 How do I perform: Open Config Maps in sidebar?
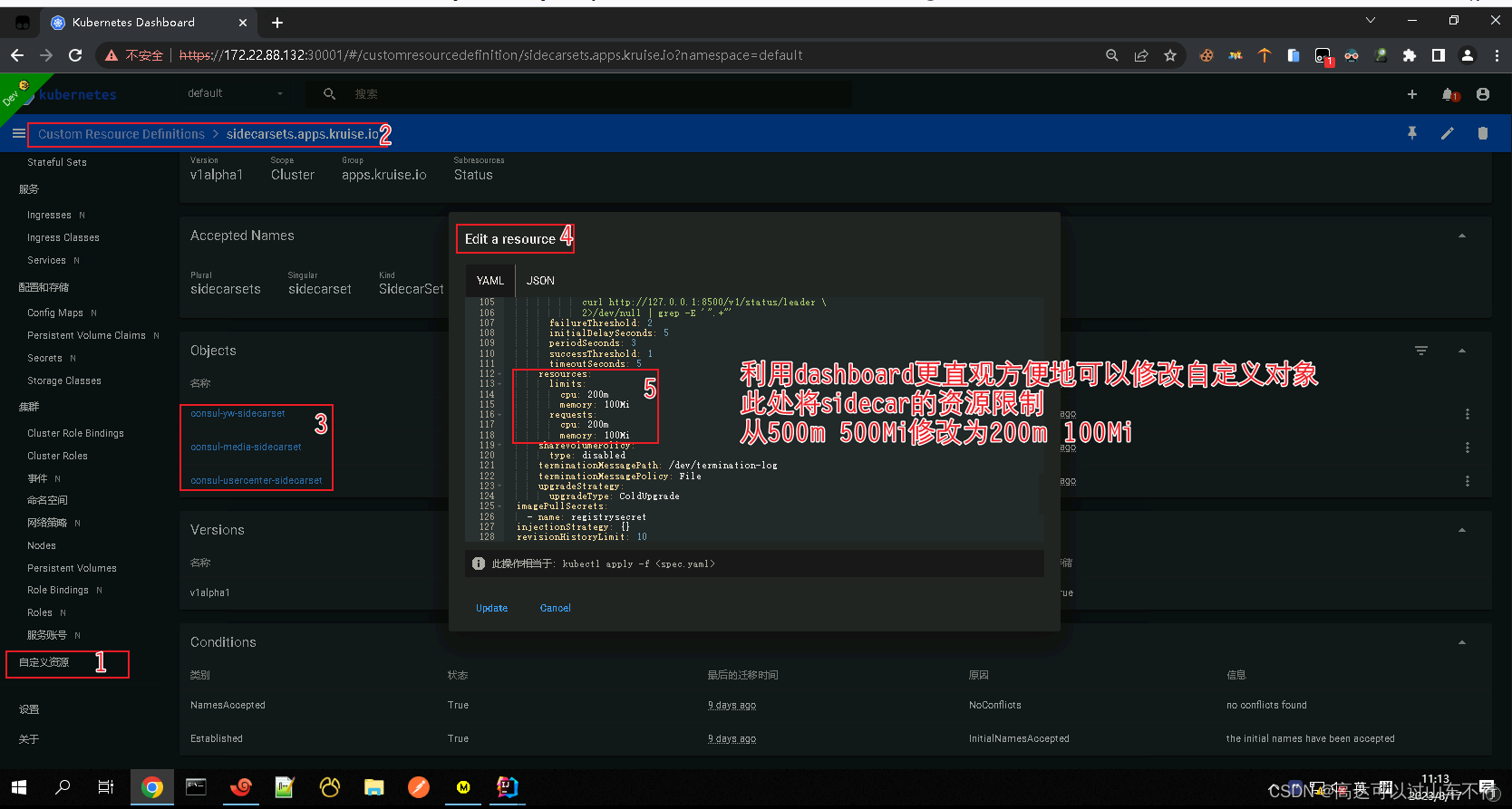[55, 313]
